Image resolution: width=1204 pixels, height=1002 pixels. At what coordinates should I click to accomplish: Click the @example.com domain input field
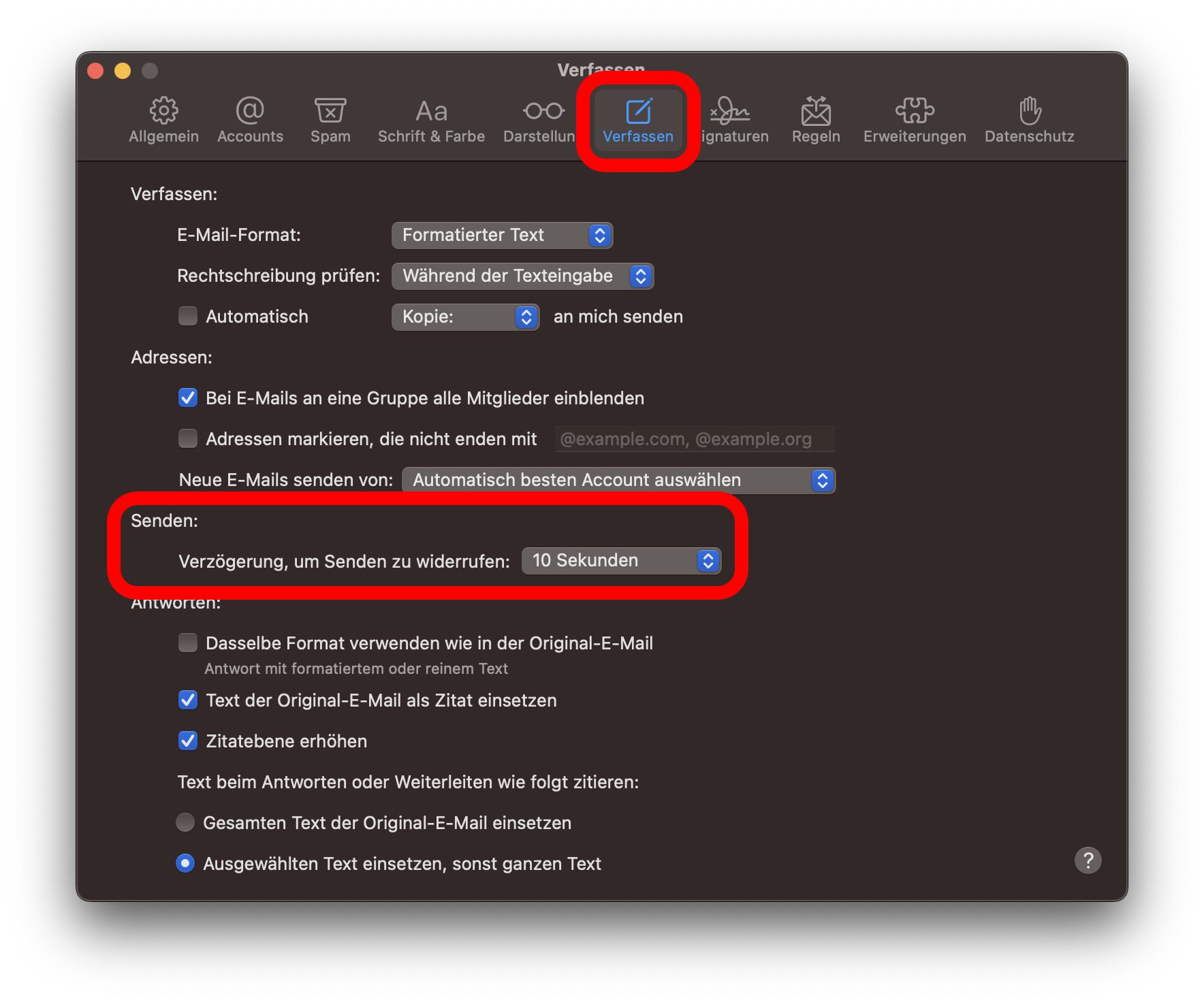pyautogui.click(x=695, y=439)
